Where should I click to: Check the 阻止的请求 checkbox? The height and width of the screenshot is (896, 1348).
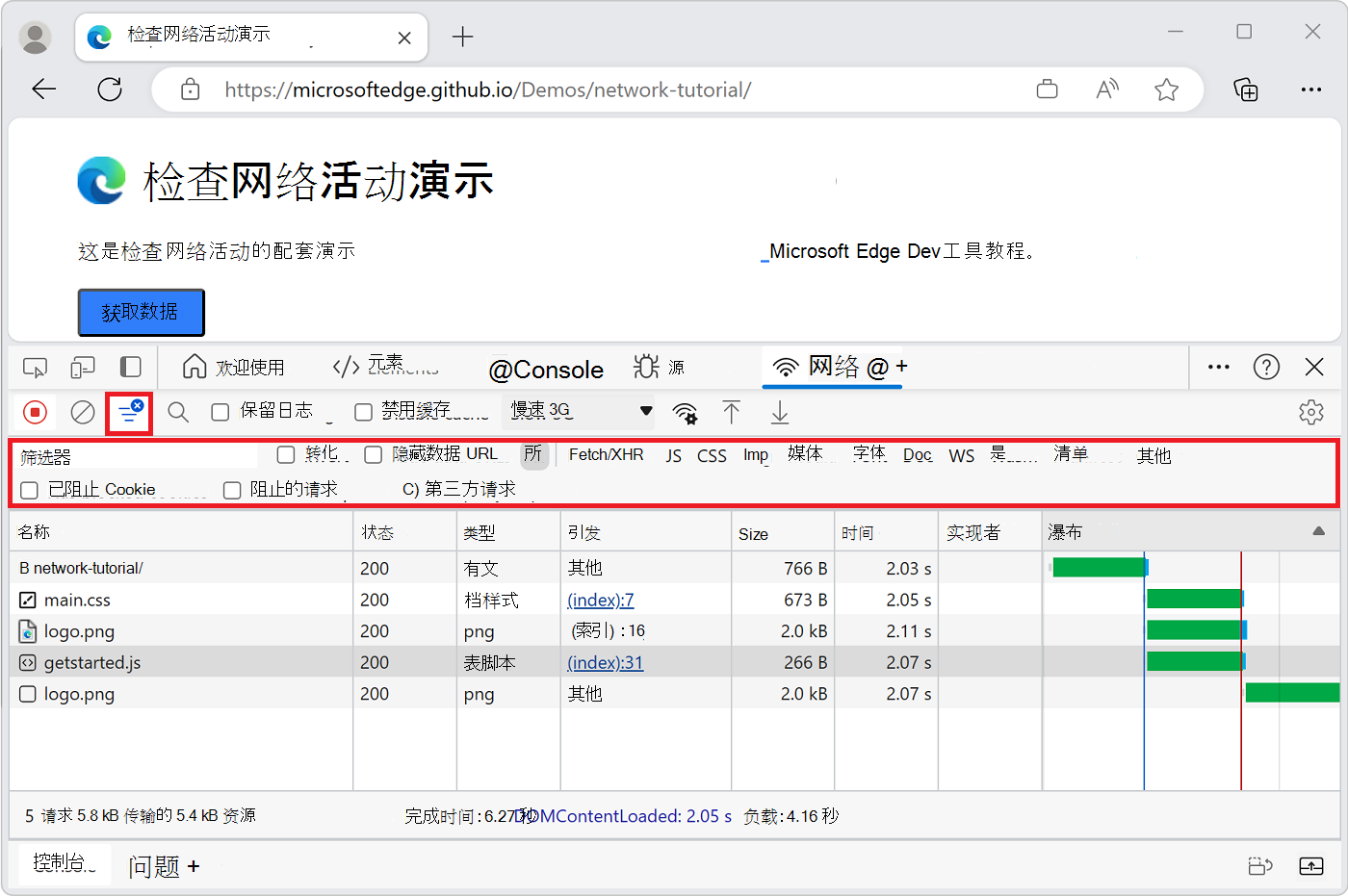click(232, 490)
